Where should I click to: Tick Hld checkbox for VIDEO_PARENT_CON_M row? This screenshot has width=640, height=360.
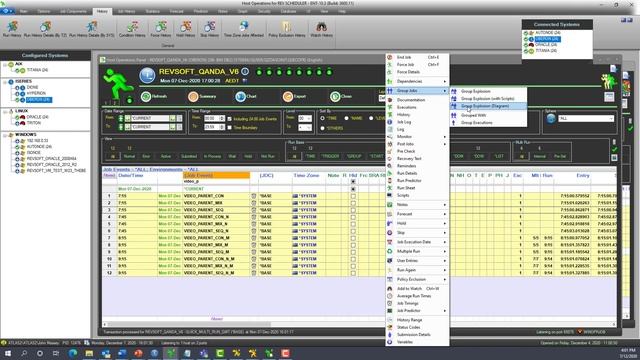[x=353, y=238]
